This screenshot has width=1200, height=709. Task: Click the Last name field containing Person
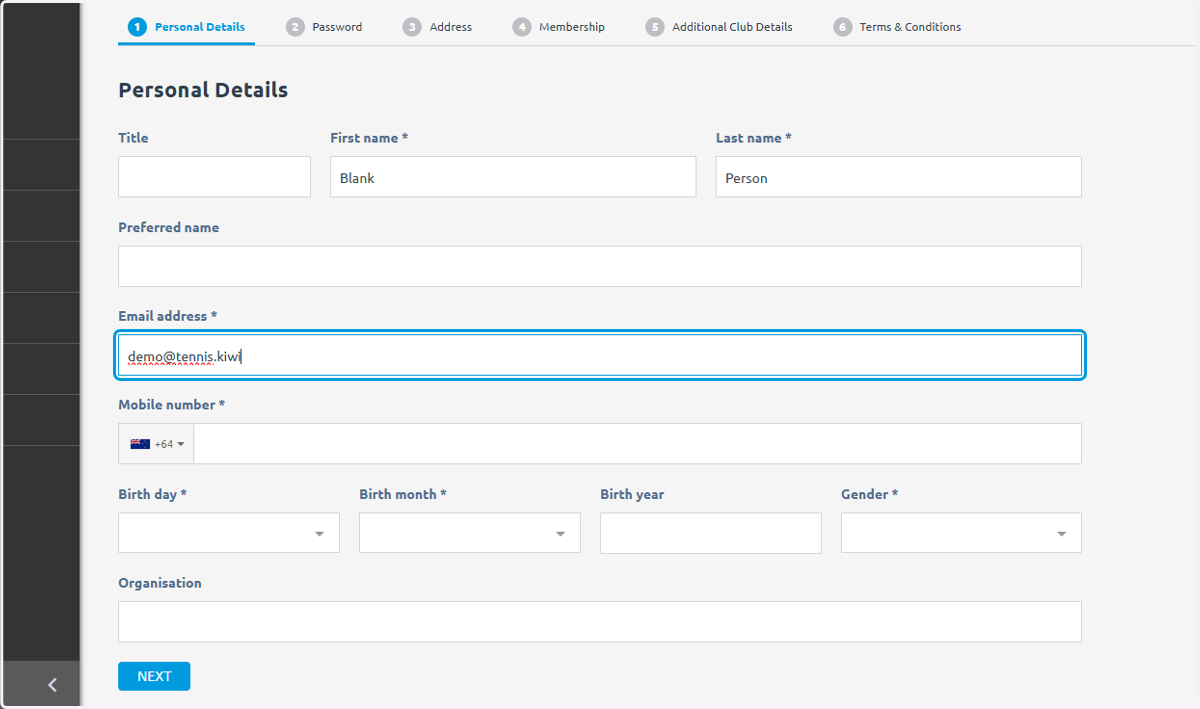pyautogui.click(x=899, y=177)
